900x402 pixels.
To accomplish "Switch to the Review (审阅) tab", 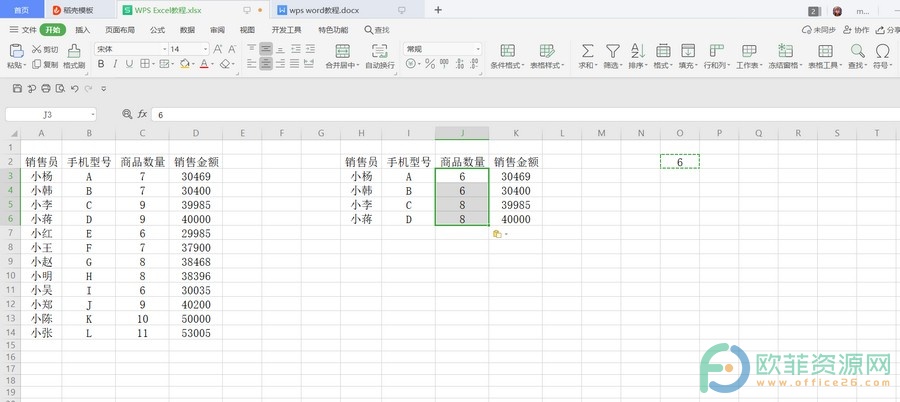I will click(x=217, y=30).
